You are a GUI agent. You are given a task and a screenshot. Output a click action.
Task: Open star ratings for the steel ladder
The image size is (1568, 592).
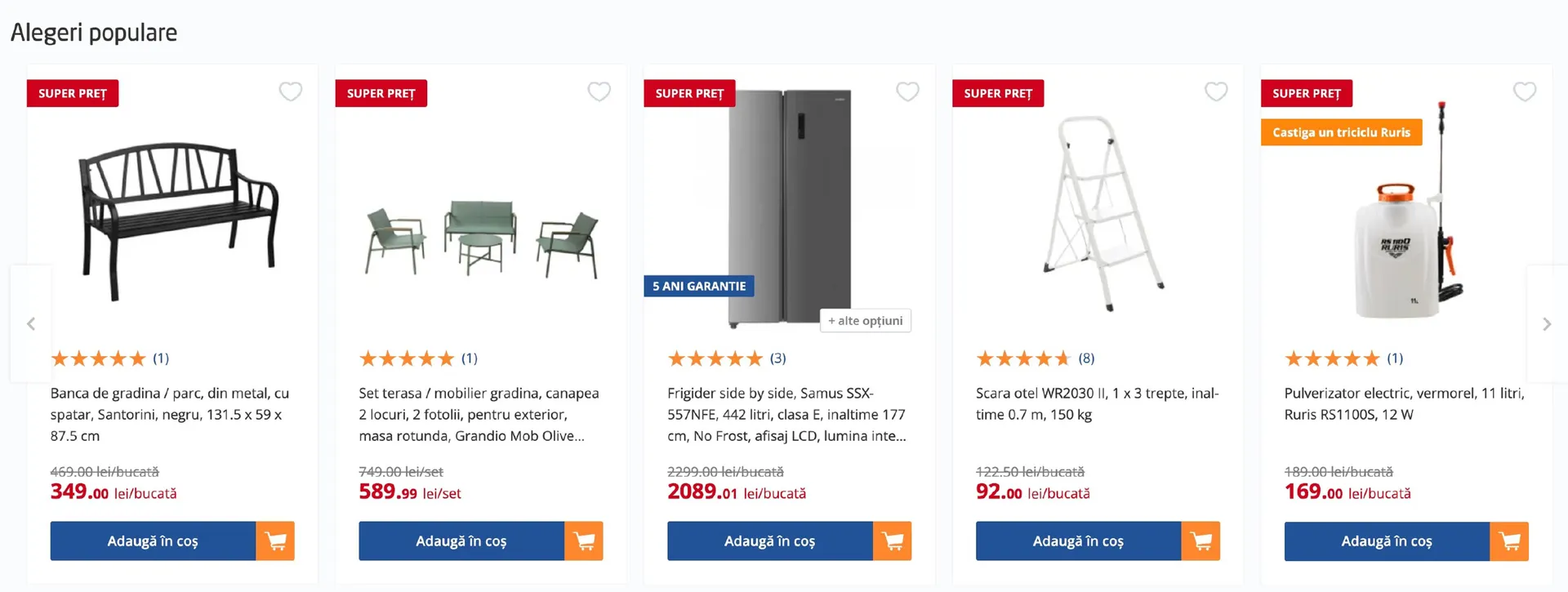tap(1023, 358)
